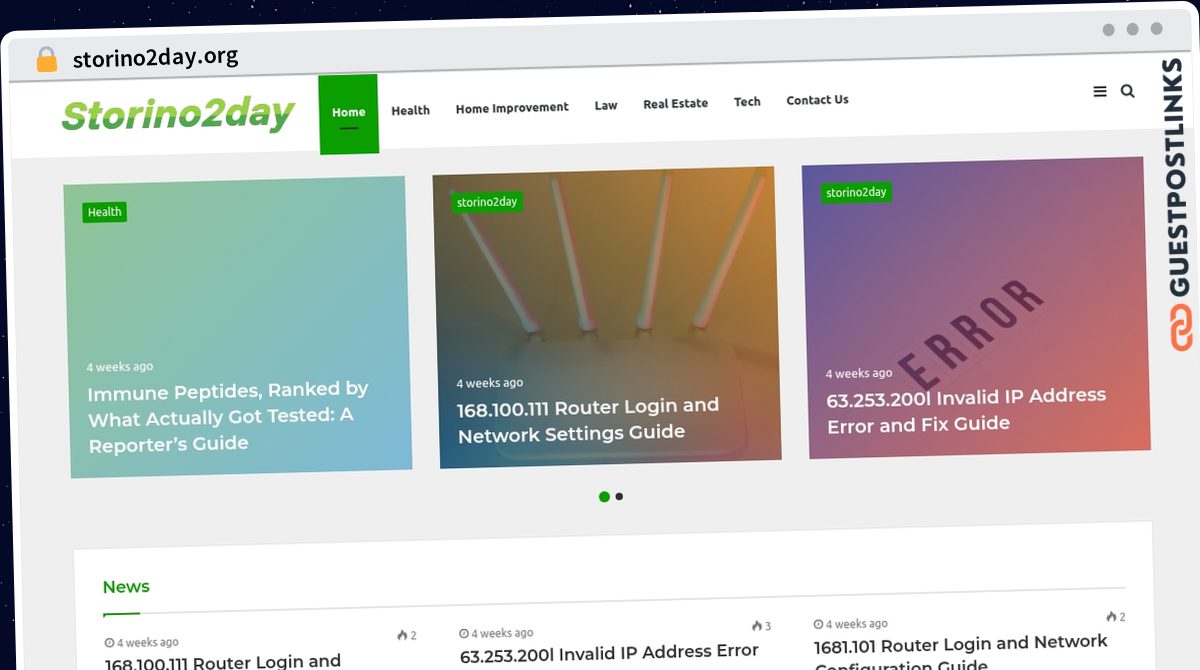Select the second slider pagination dot
Viewport: 1200px width, 670px height.
pyautogui.click(x=619, y=496)
